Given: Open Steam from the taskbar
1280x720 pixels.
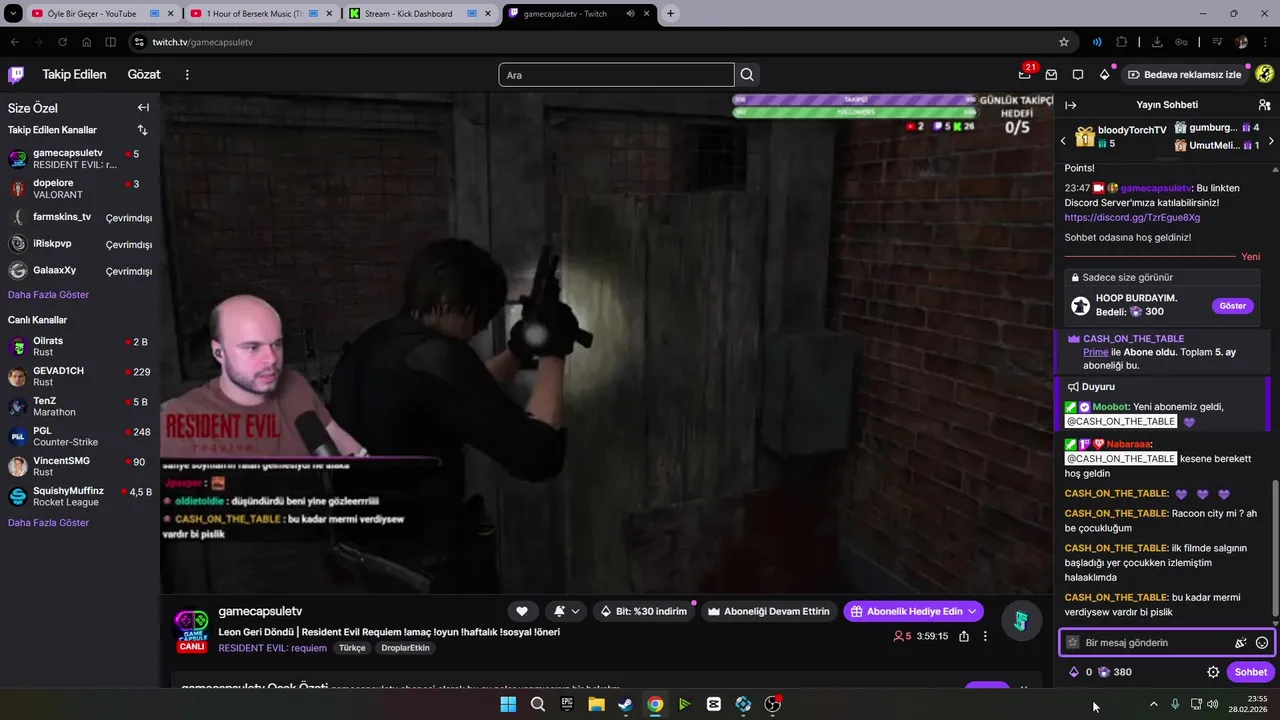Looking at the screenshot, I should (x=625, y=704).
